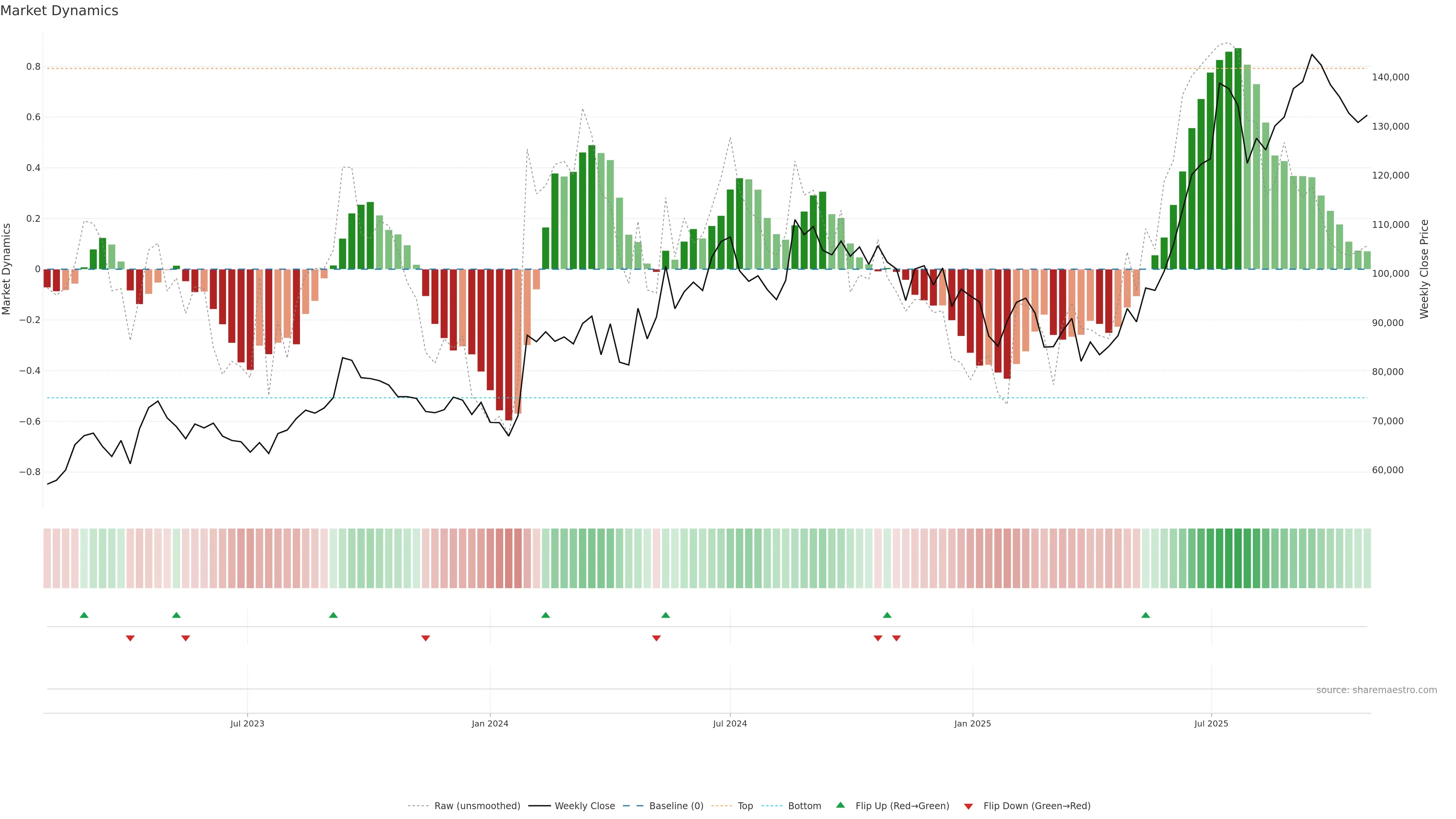Toggle the 'Baseline (0)' legend entry
The height and width of the screenshot is (819, 1456).
pyautogui.click(x=676, y=806)
